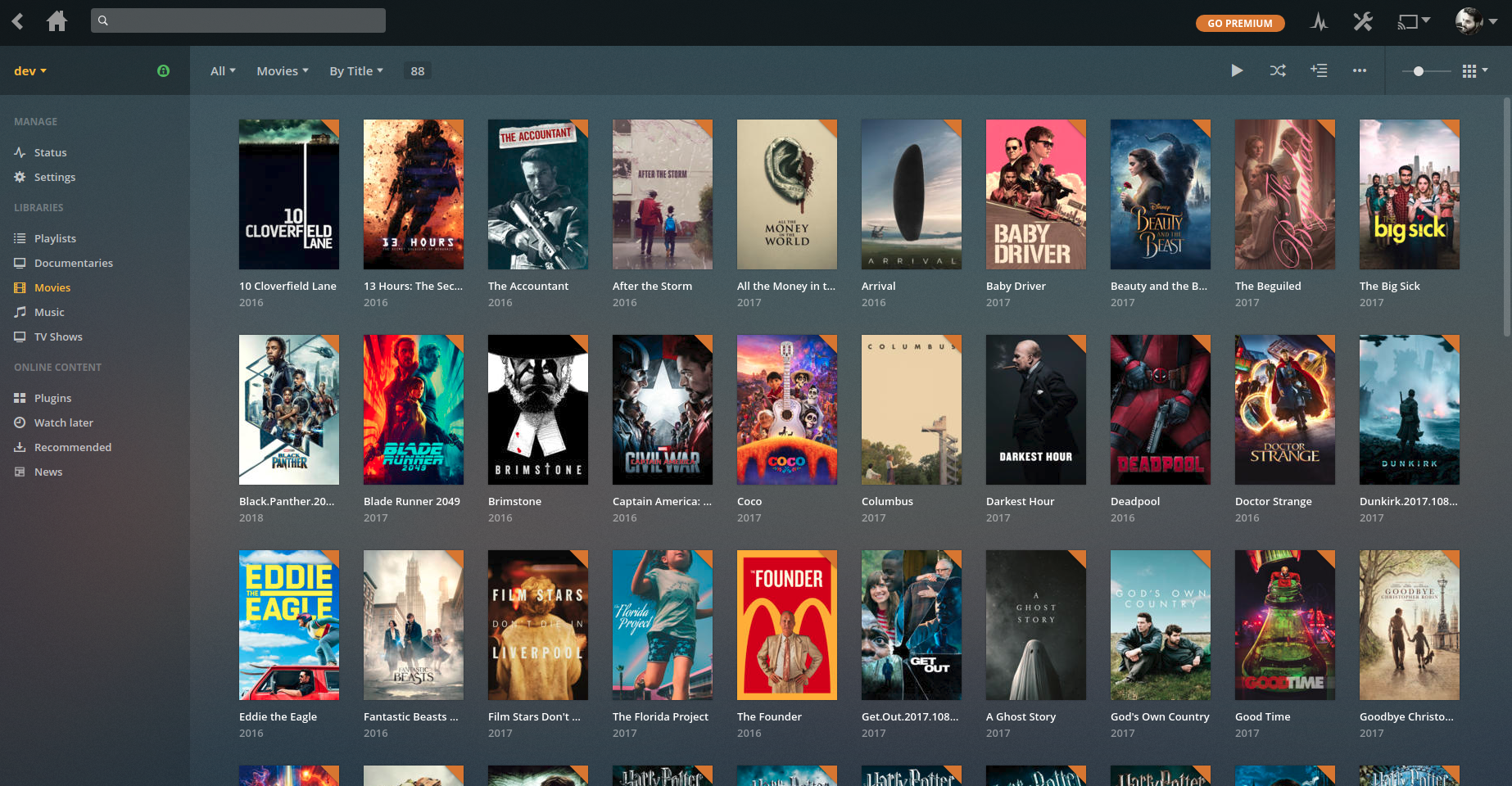1512x786 pixels.
Task: Open the Eddie the Eagle poster
Action: [x=289, y=625]
